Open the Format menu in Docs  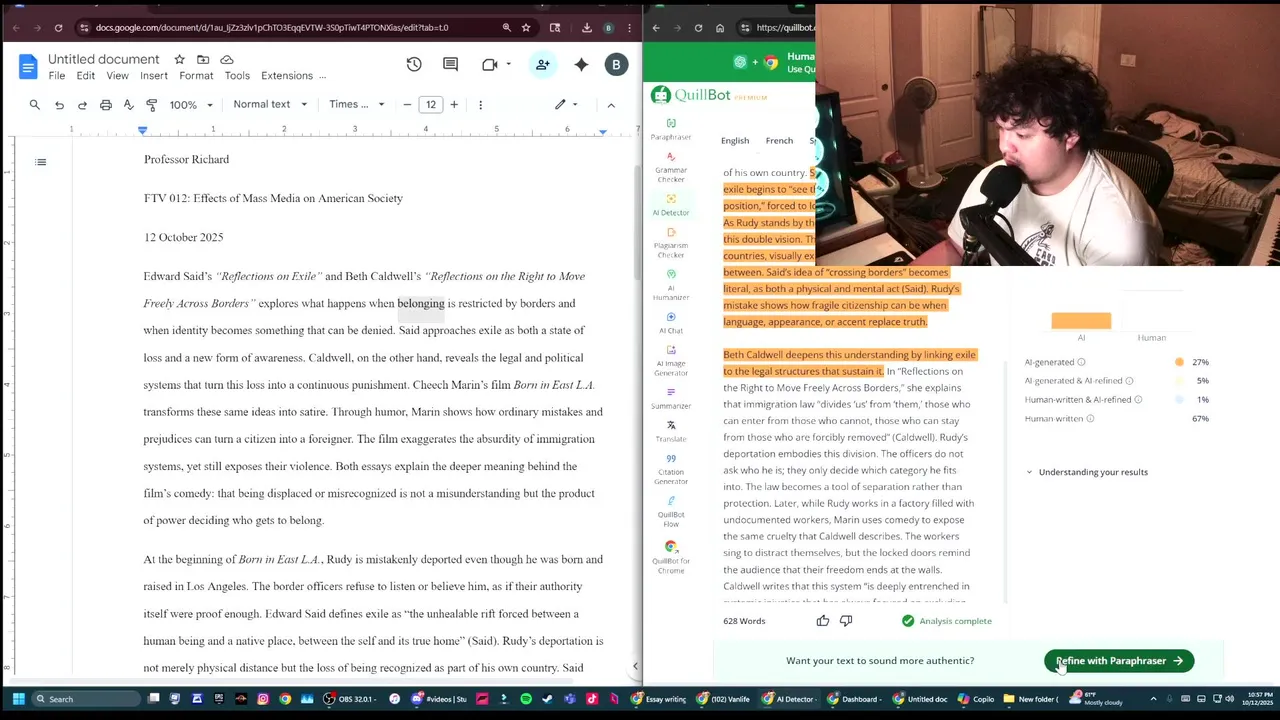pyautogui.click(x=196, y=76)
